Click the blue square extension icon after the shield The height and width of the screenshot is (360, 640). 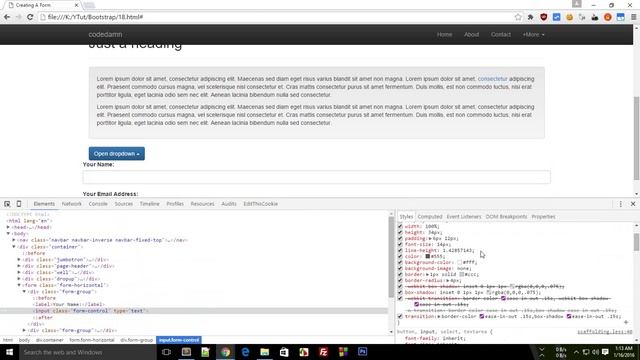click(556, 17)
